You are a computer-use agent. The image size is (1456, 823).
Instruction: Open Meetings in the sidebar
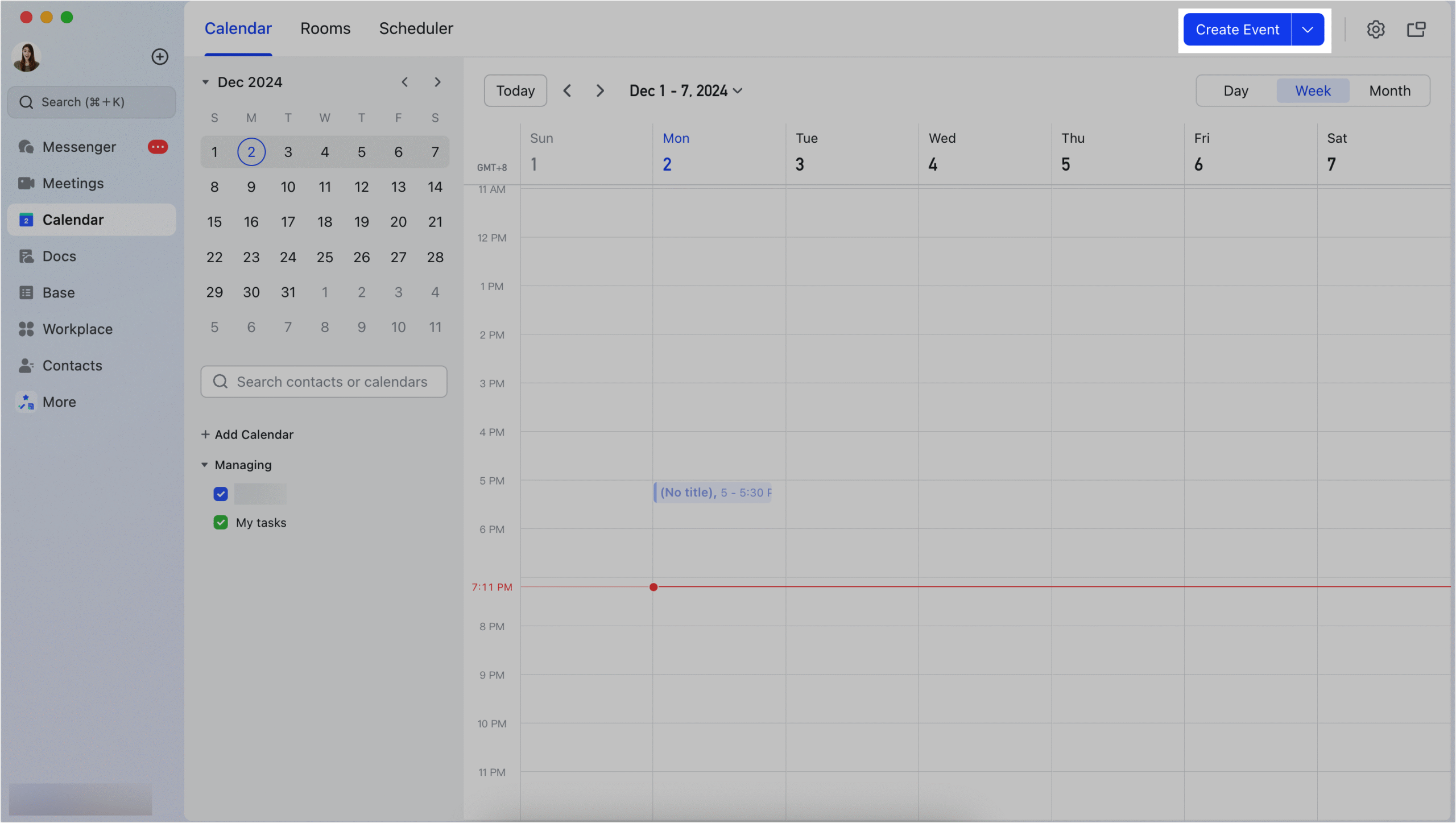pos(91,183)
